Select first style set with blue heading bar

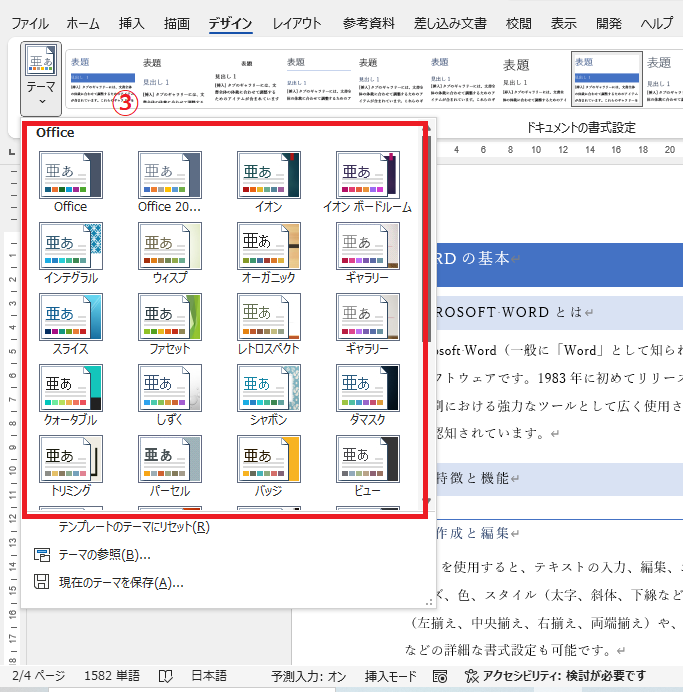coord(103,79)
